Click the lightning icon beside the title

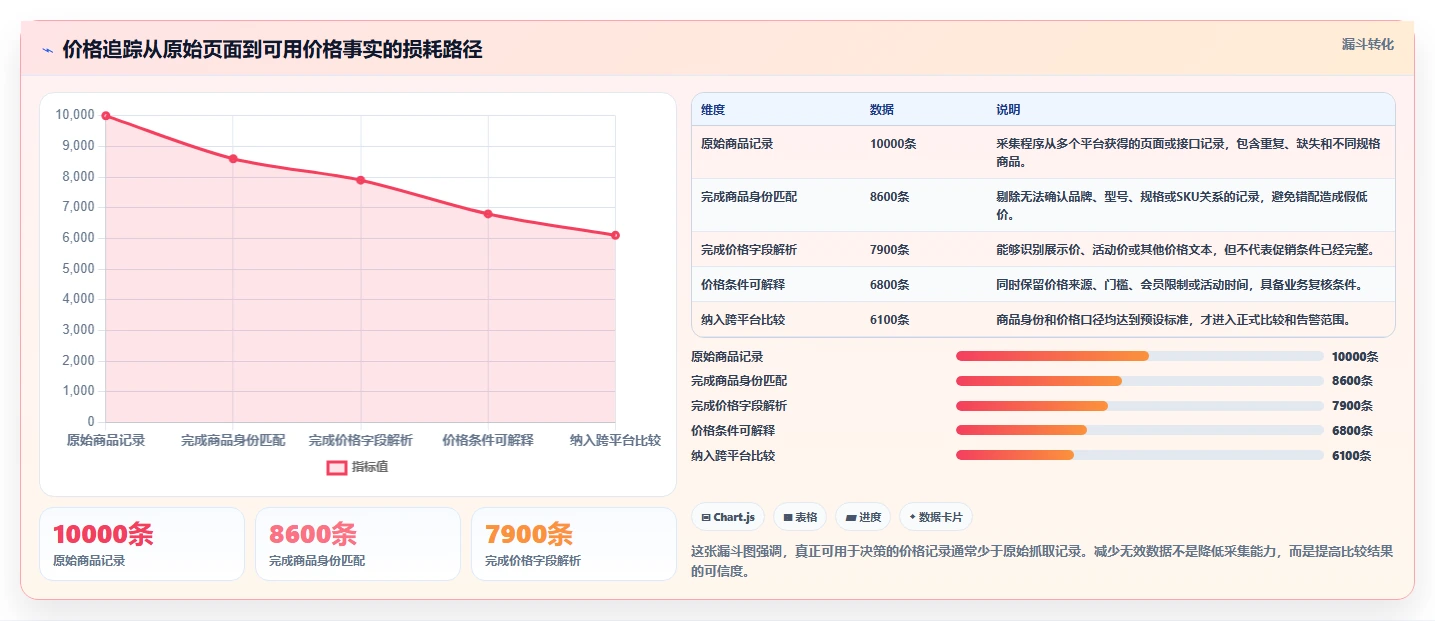click(x=48, y=50)
